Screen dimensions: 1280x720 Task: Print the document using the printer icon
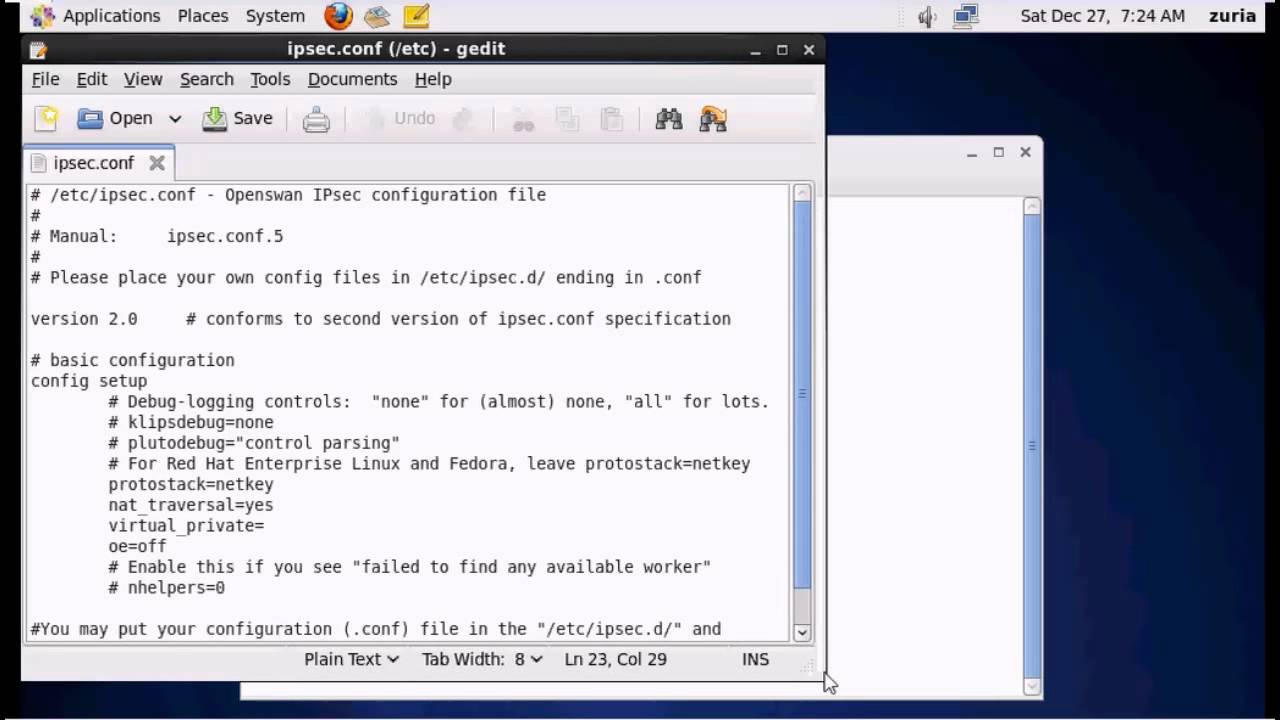[x=316, y=119]
